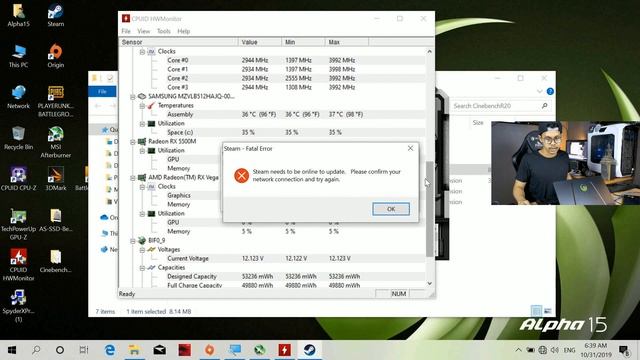The height and width of the screenshot is (360, 640).
Task: Open the Help menu in HWMonitor
Action: 183,31
